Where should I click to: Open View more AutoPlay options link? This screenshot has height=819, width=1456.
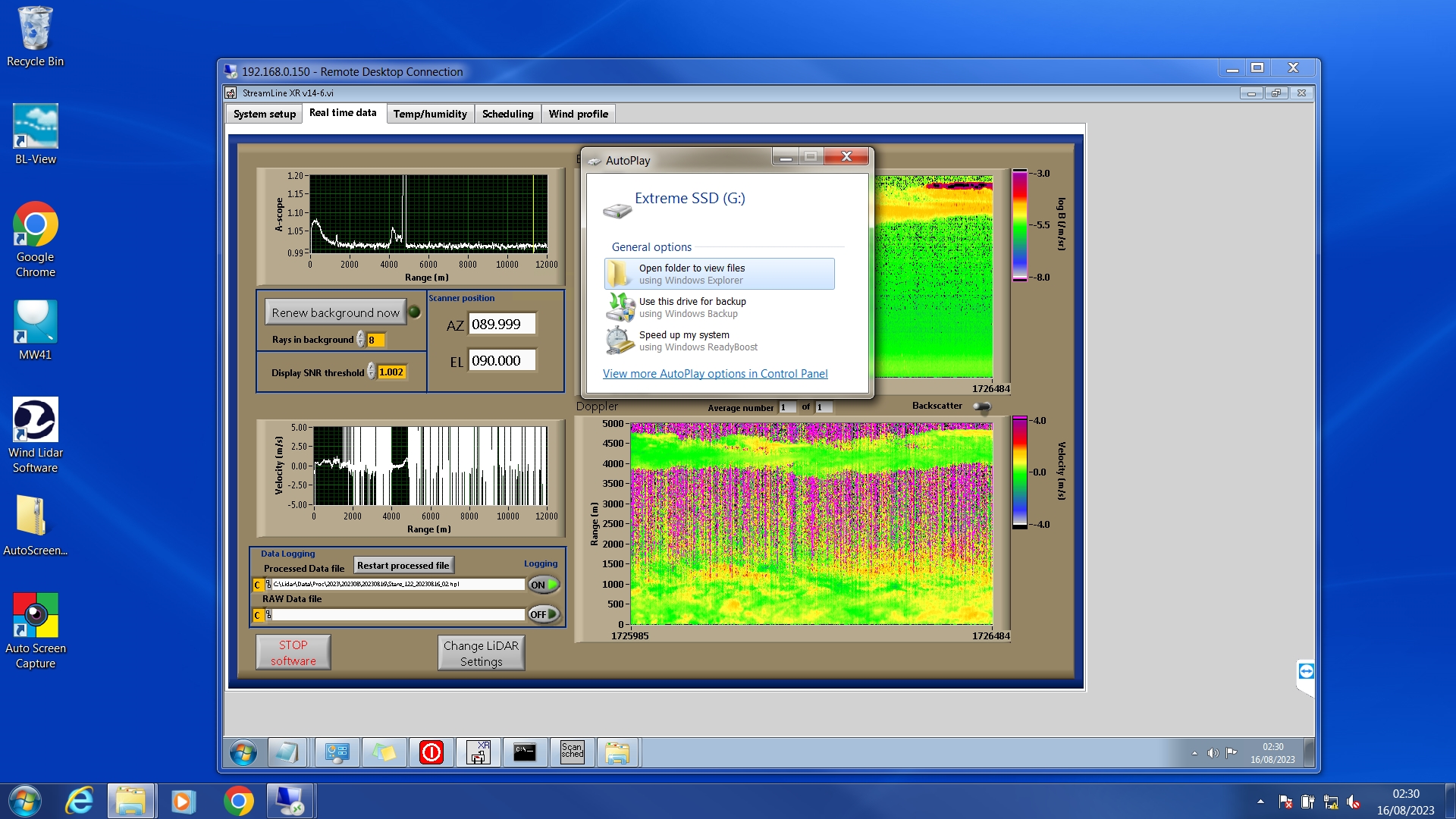click(x=714, y=374)
